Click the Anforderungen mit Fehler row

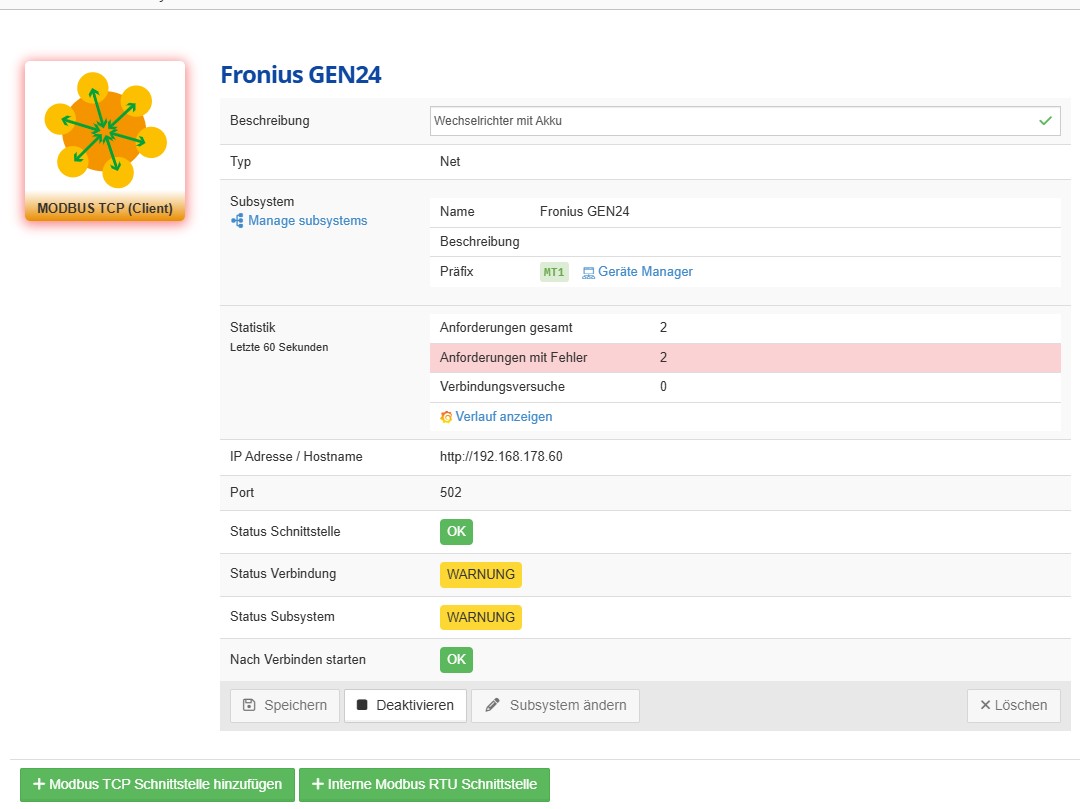[x=745, y=358]
